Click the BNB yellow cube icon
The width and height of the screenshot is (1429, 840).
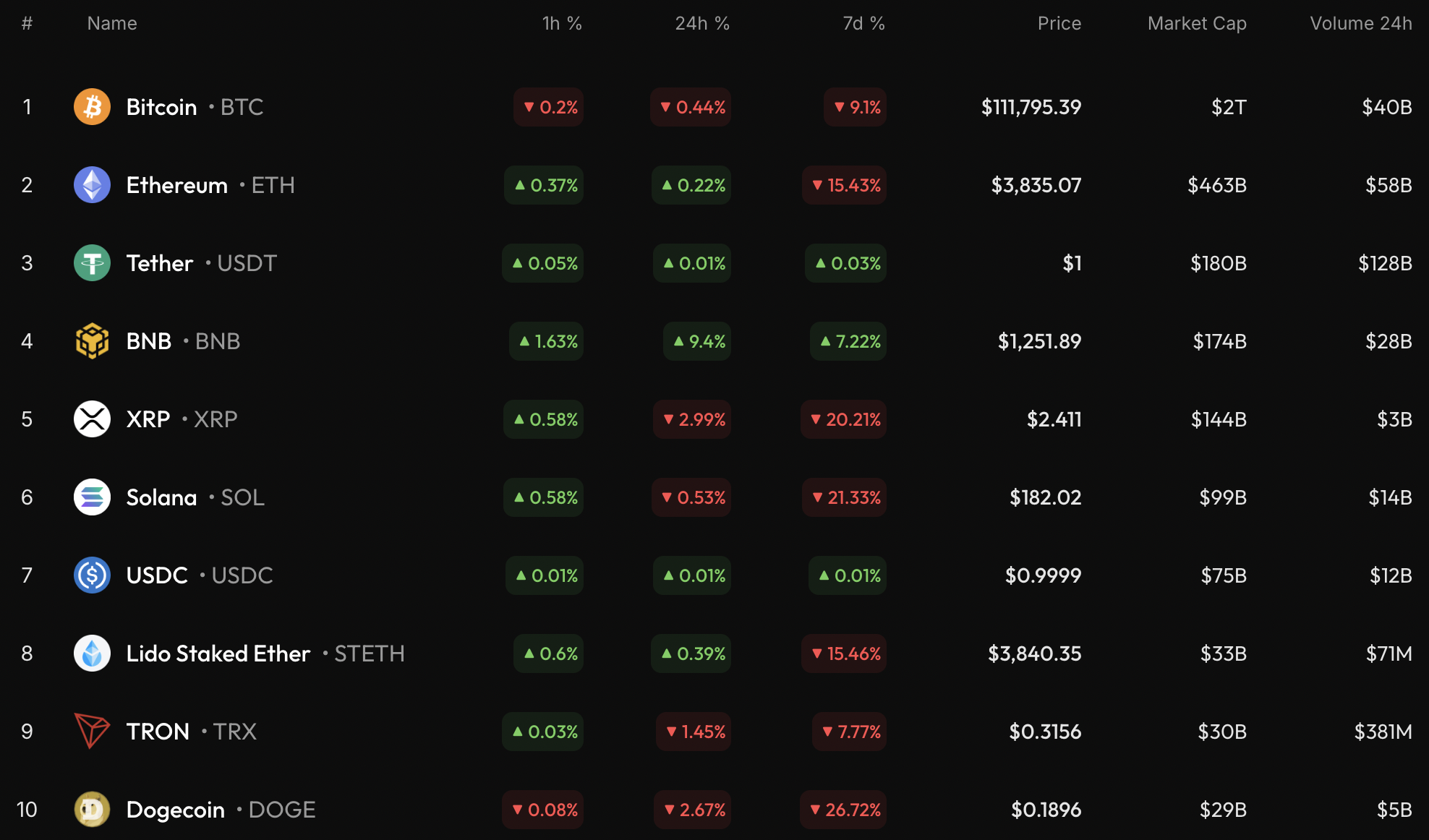click(92, 341)
